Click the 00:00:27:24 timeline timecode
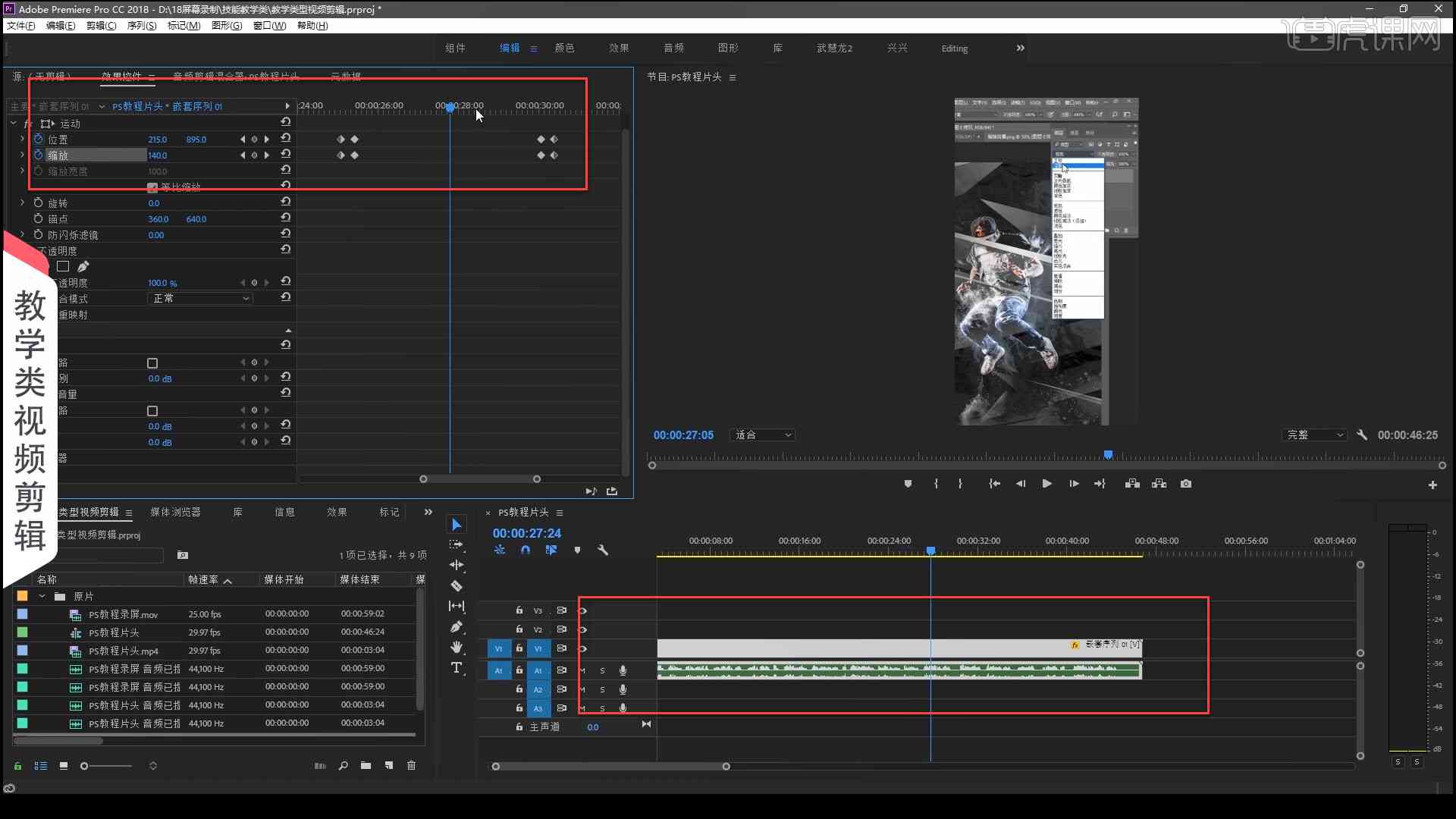Viewport: 1456px width, 819px height. (527, 534)
